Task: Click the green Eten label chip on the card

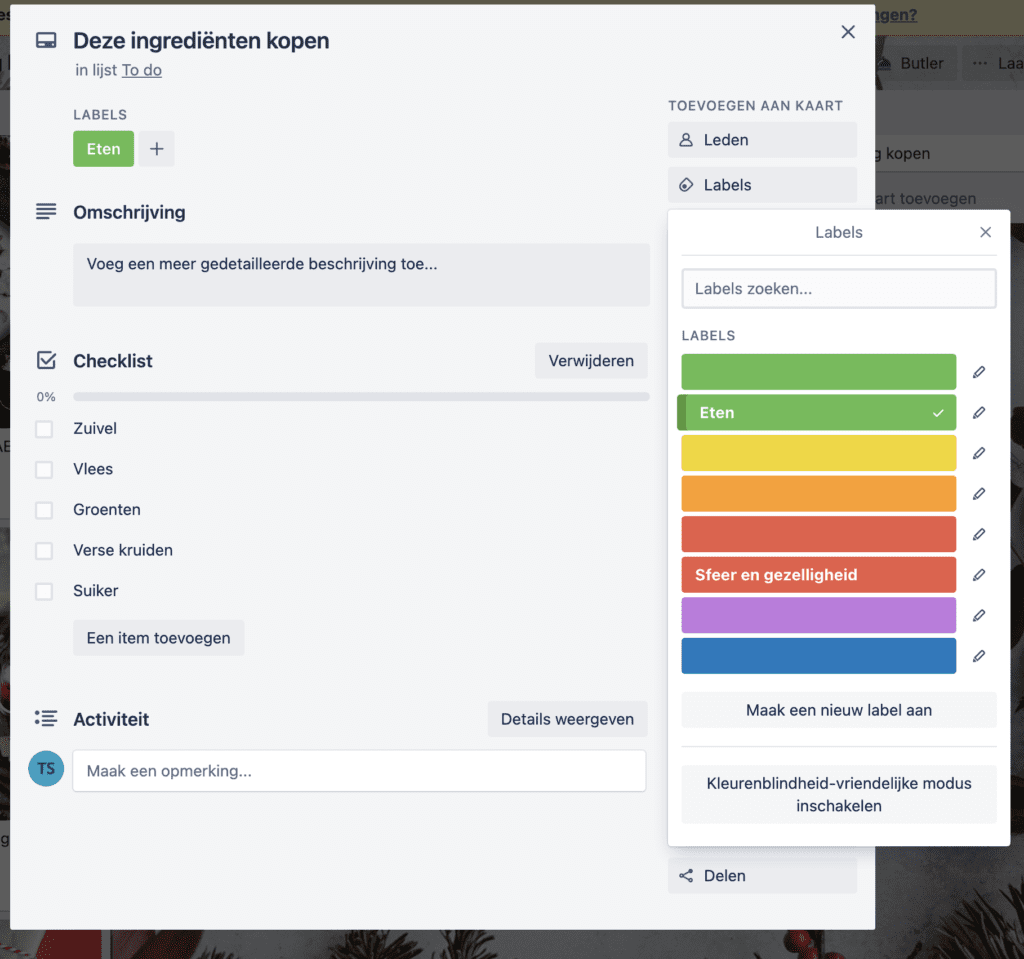Action: (x=103, y=149)
